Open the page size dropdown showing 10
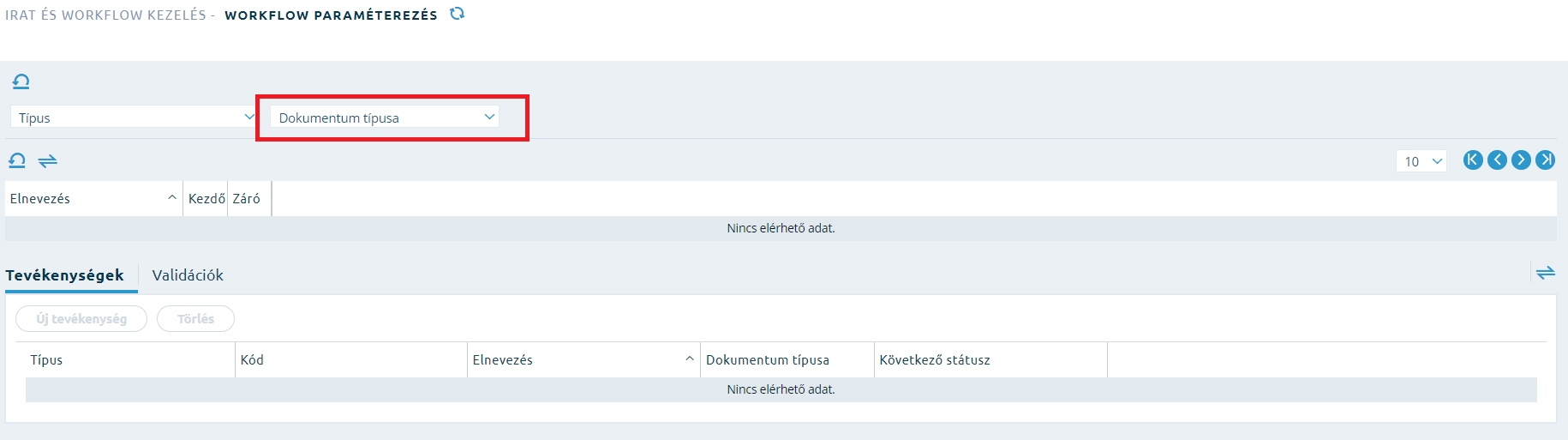The width and height of the screenshot is (1568, 440). pos(1421,160)
